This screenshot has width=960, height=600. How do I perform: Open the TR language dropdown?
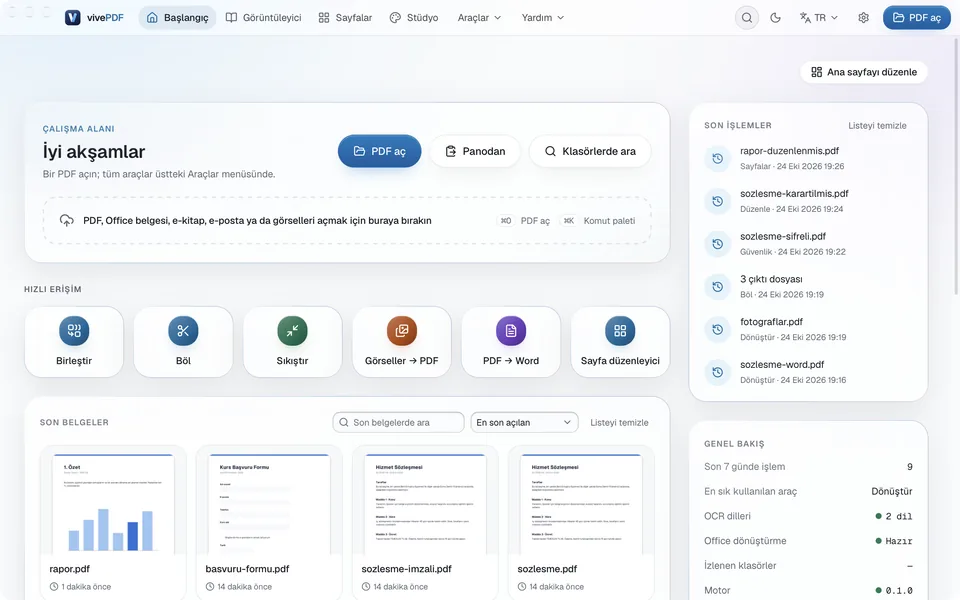(x=819, y=18)
